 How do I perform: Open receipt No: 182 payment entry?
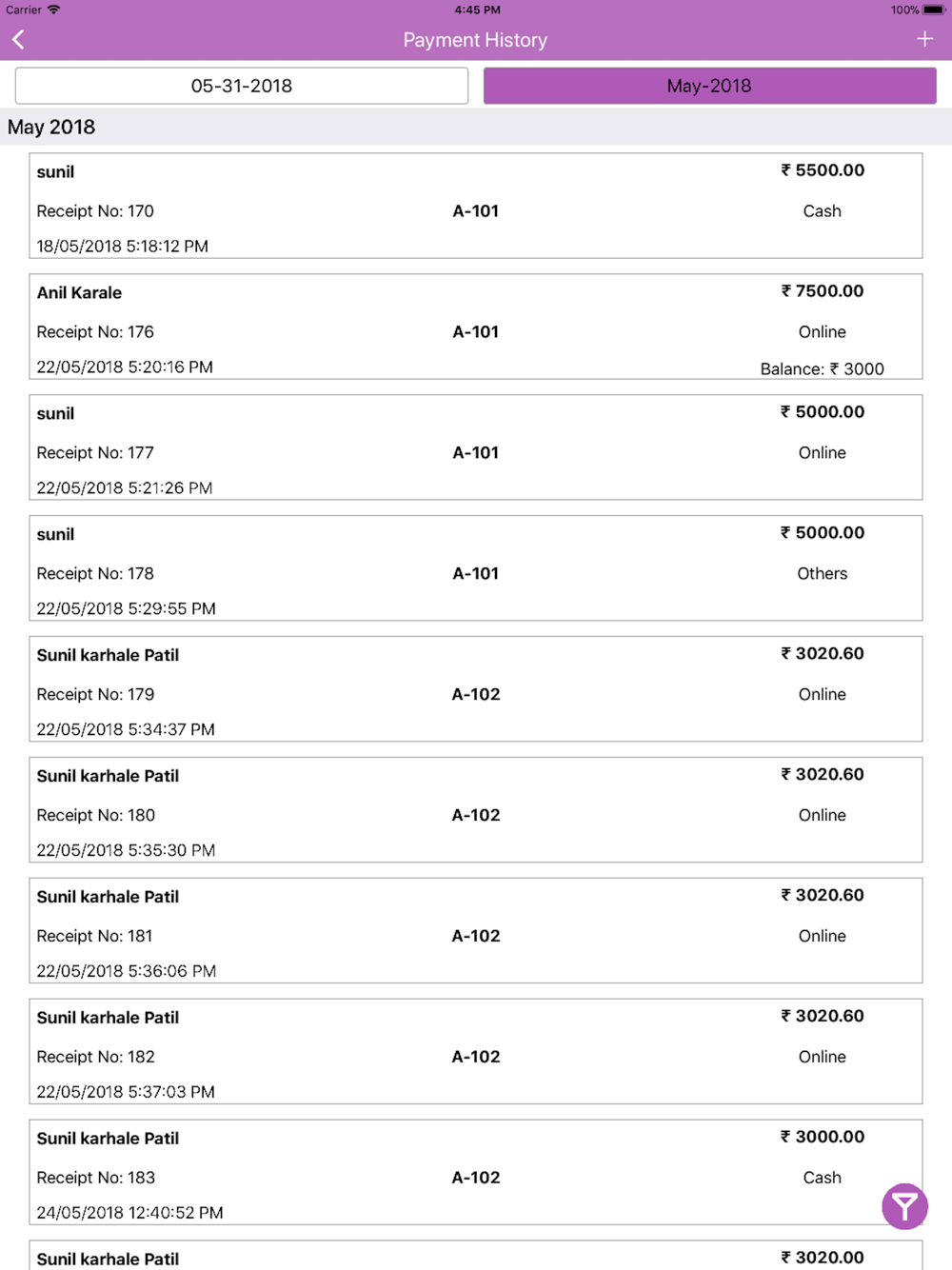click(476, 1052)
